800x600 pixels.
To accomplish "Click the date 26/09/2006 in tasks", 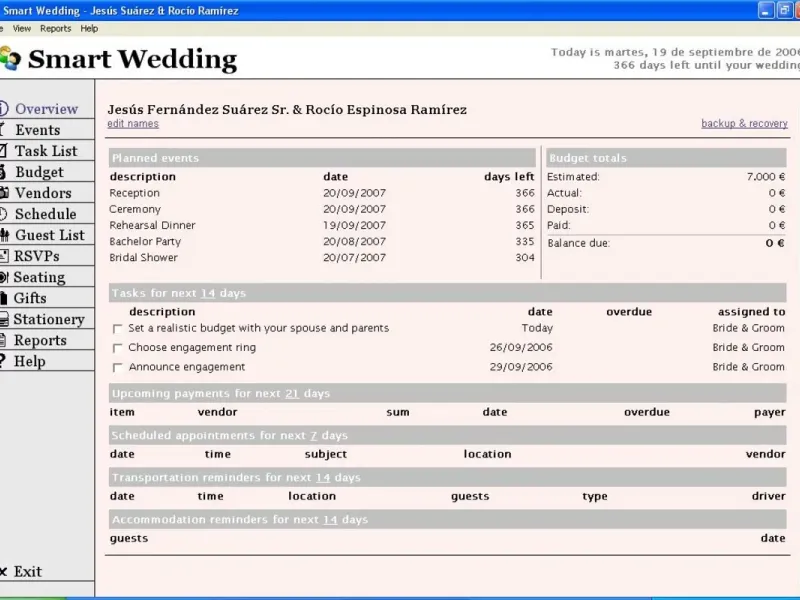I will pyautogui.click(x=521, y=347).
